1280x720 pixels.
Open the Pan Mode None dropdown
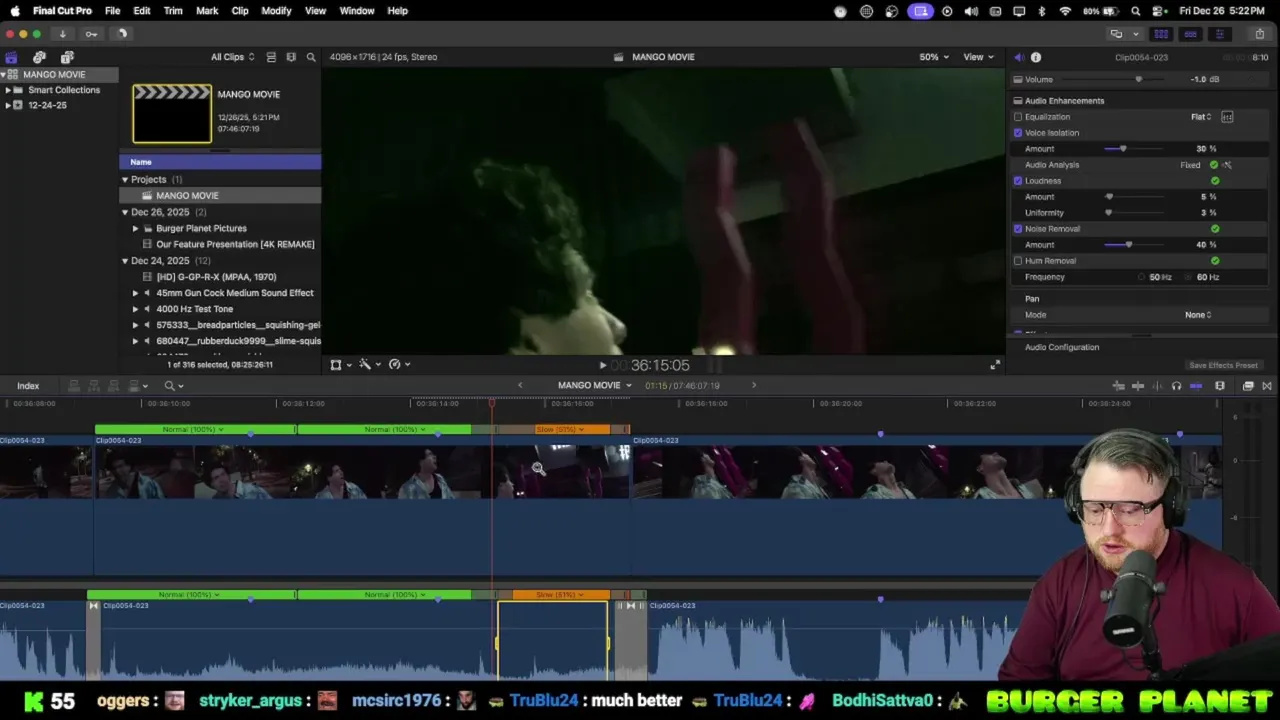[1198, 315]
